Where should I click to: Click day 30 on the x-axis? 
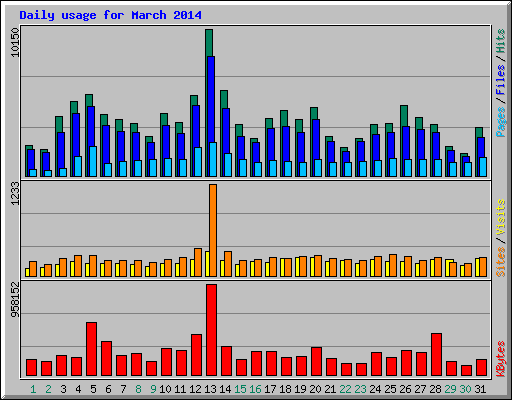point(465,389)
